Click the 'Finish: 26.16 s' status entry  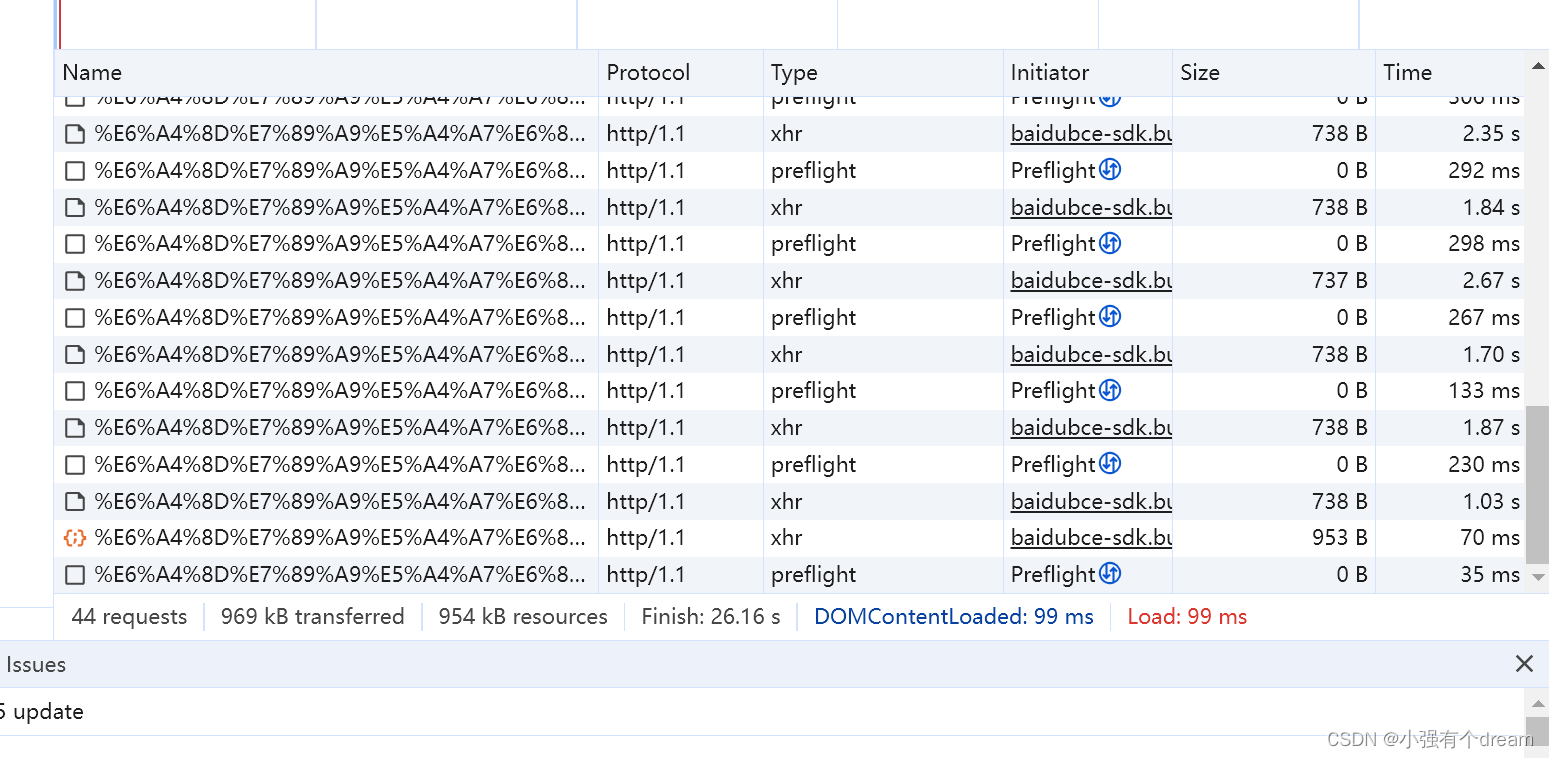[711, 617]
